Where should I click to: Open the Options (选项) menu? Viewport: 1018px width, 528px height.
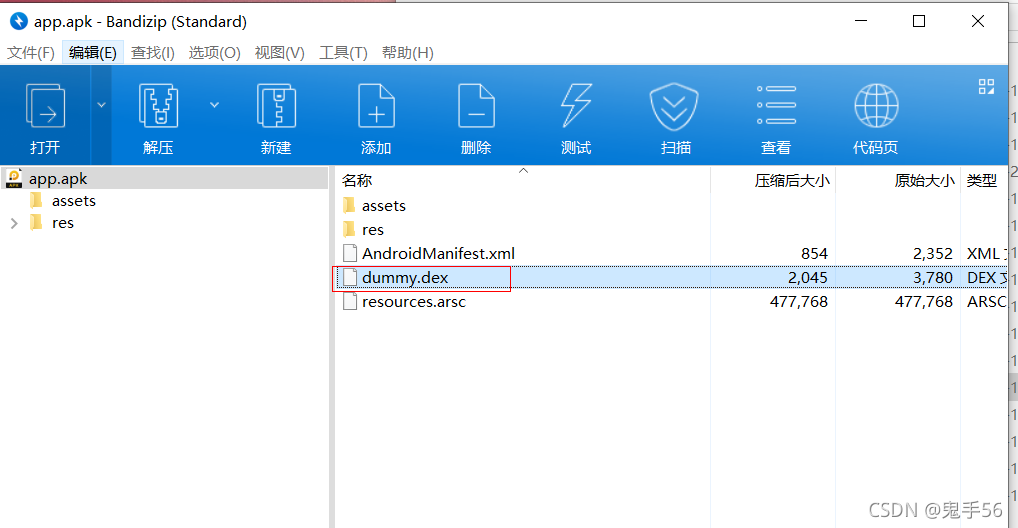click(x=214, y=53)
